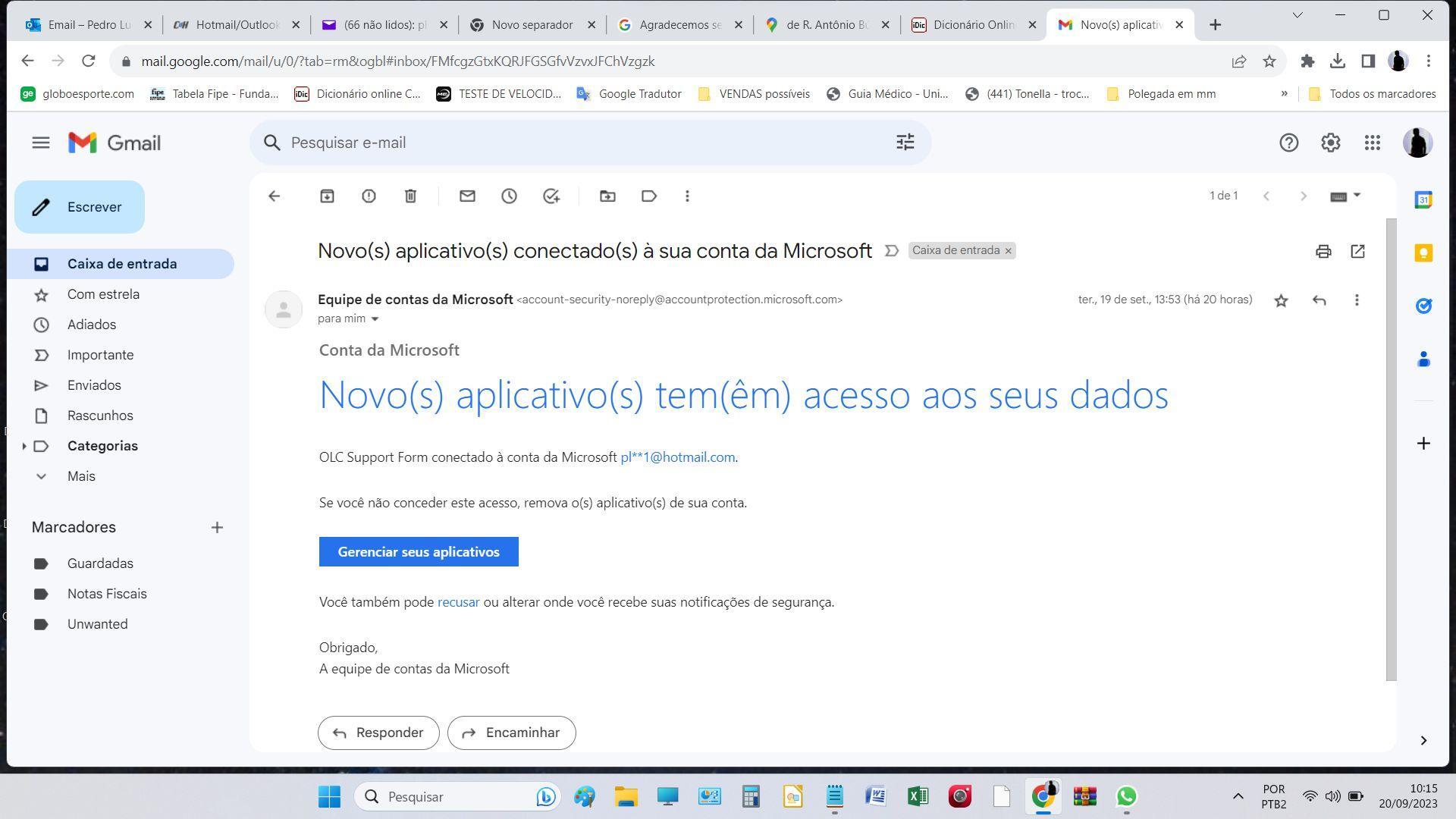Open Google Calendar side panel
This screenshot has height=819, width=1456.
click(x=1423, y=200)
